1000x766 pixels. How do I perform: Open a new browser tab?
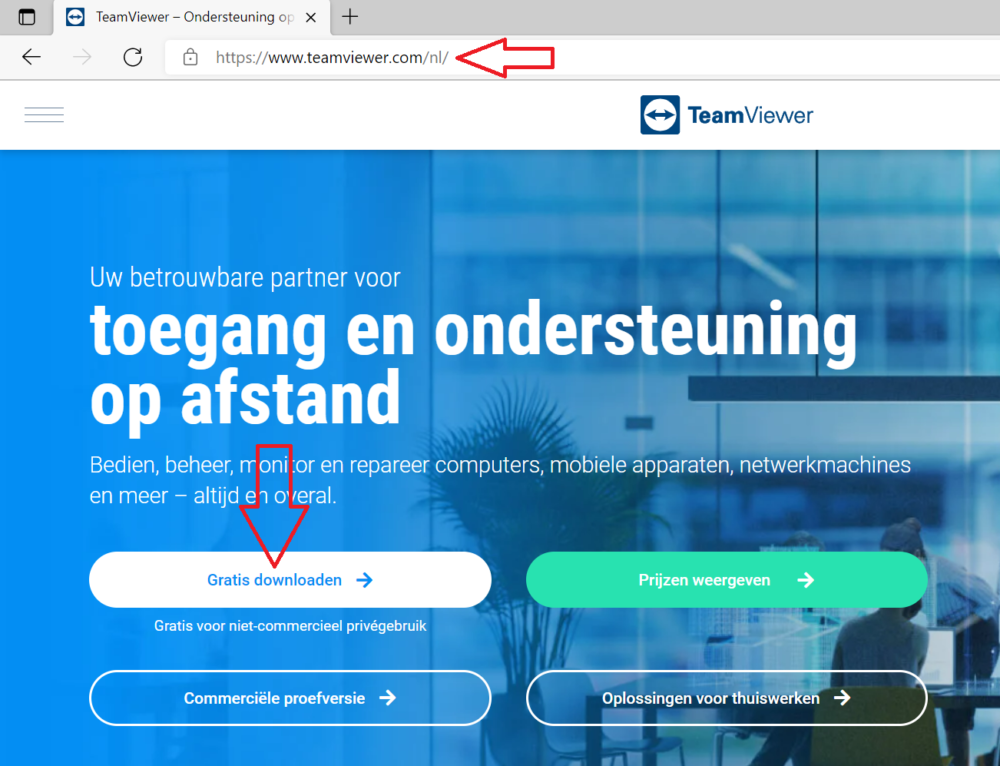(x=350, y=17)
